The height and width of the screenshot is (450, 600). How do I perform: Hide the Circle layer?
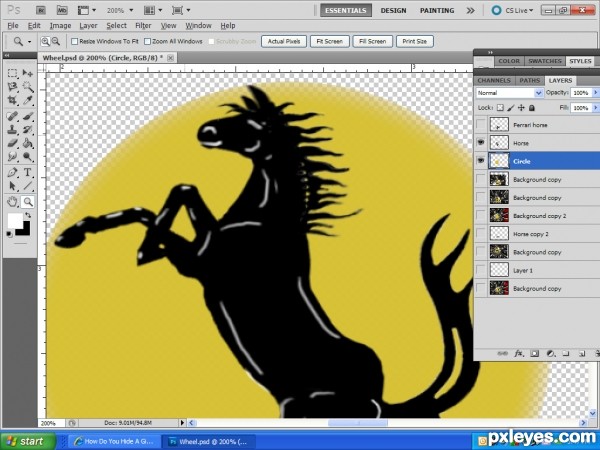pyautogui.click(x=481, y=161)
